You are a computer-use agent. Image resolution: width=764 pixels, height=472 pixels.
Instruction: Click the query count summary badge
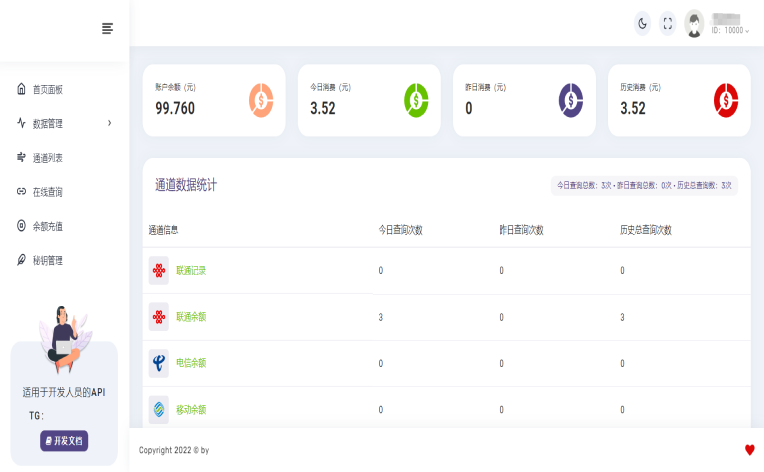644,185
